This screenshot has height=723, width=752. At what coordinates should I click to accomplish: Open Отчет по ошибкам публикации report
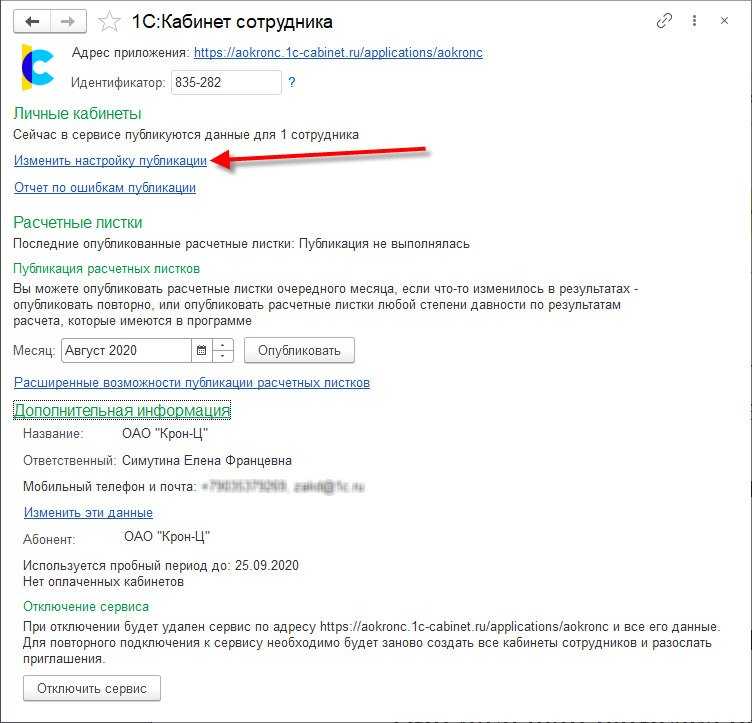(105, 187)
